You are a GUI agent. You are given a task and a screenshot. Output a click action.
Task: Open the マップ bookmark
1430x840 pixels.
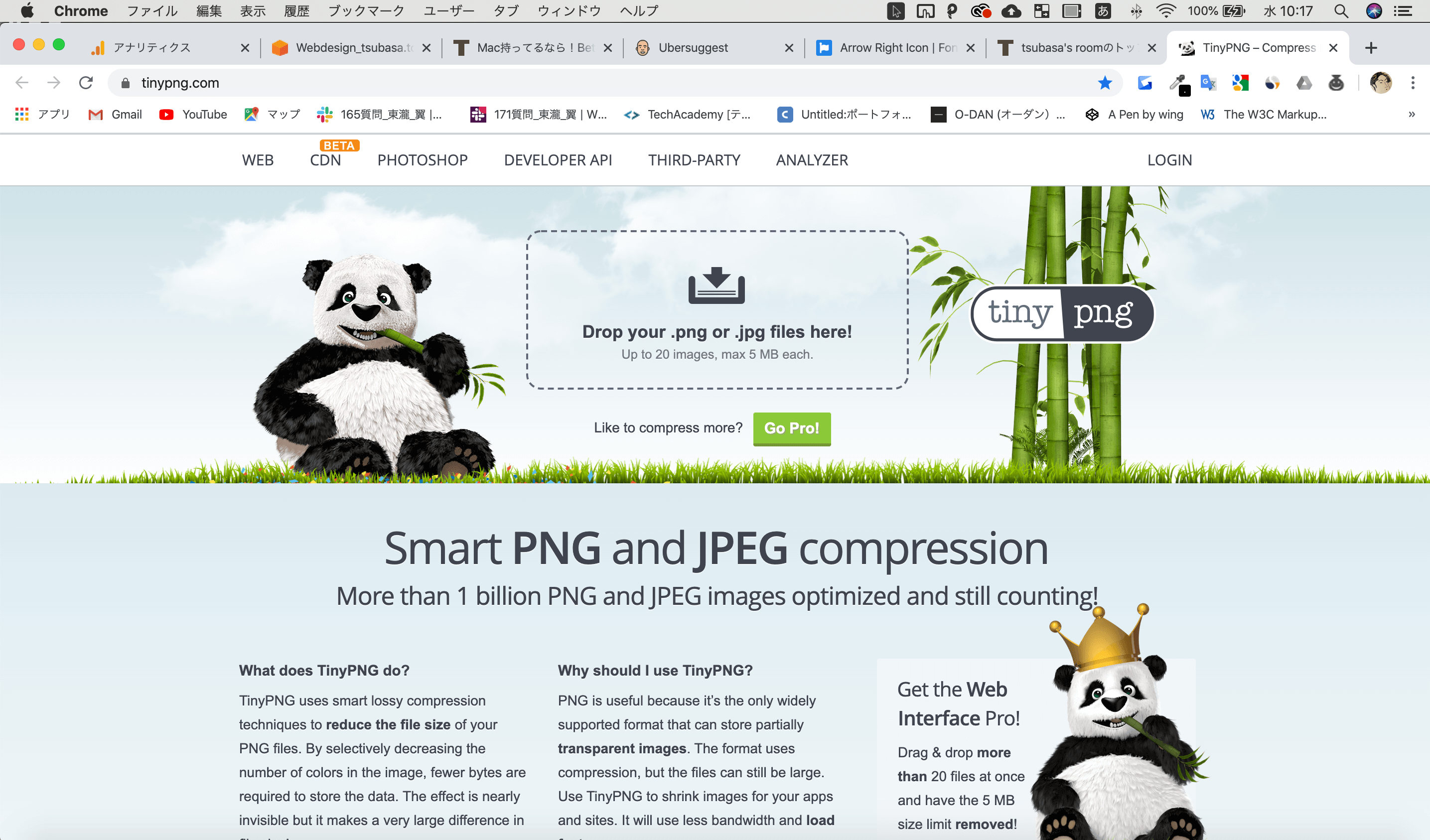point(272,115)
